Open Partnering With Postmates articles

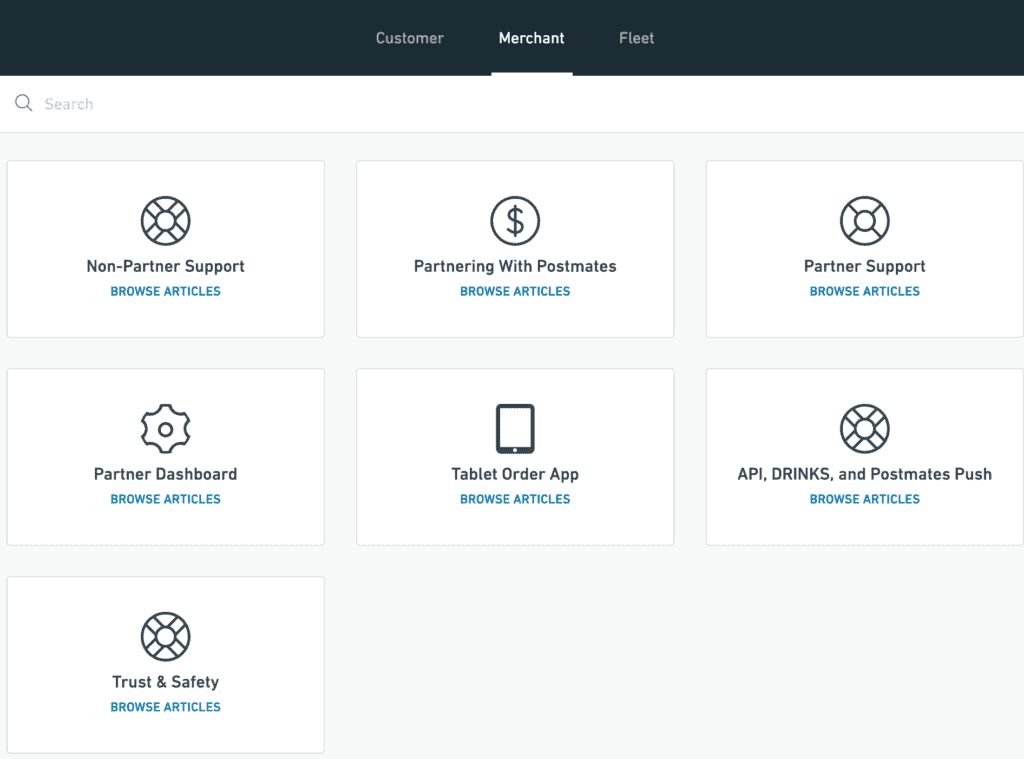(x=515, y=291)
